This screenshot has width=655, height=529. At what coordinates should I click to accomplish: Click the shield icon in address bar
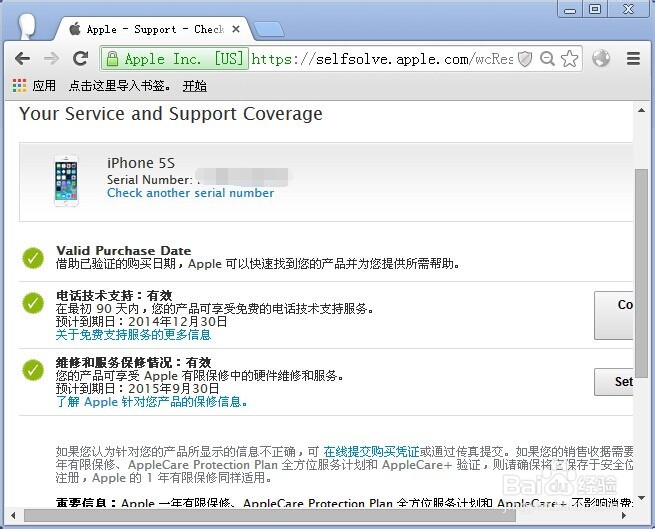pyautogui.click(x=525, y=59)
